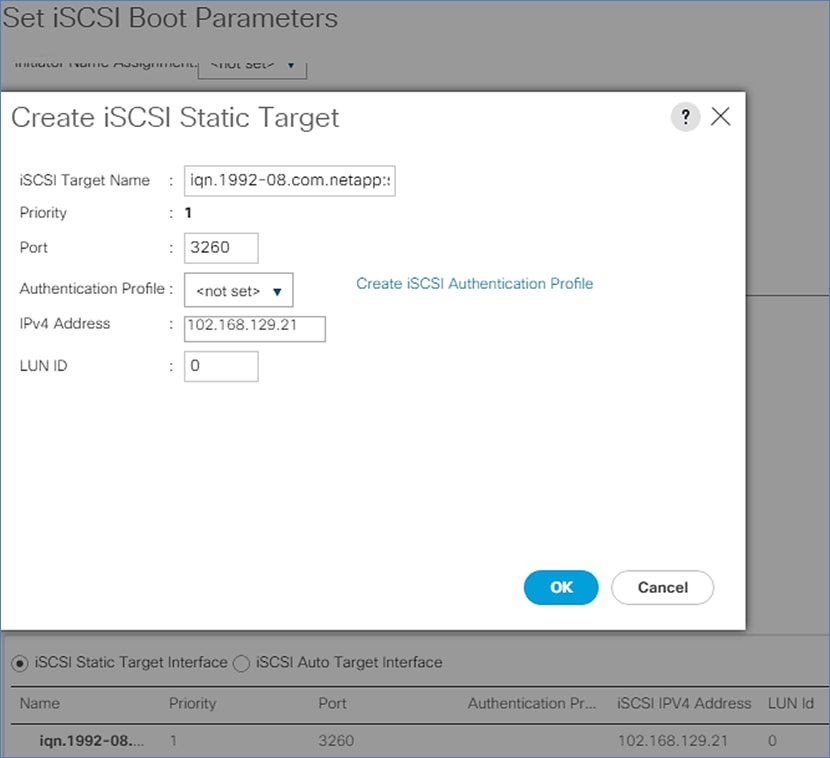Click the LUN ID input box
Screen dimensions: 830x758
coord(221,366)
